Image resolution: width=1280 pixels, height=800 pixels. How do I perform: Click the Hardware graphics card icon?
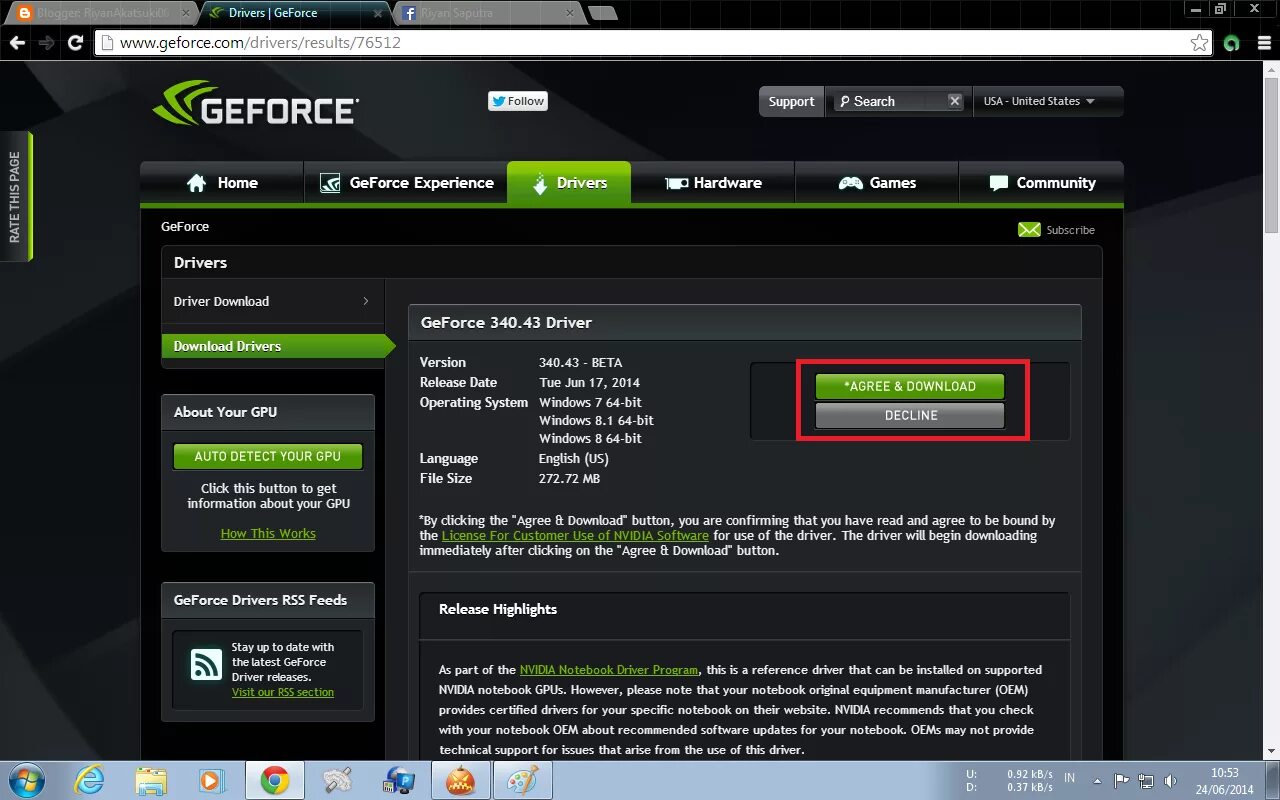[x=676, y=183]
